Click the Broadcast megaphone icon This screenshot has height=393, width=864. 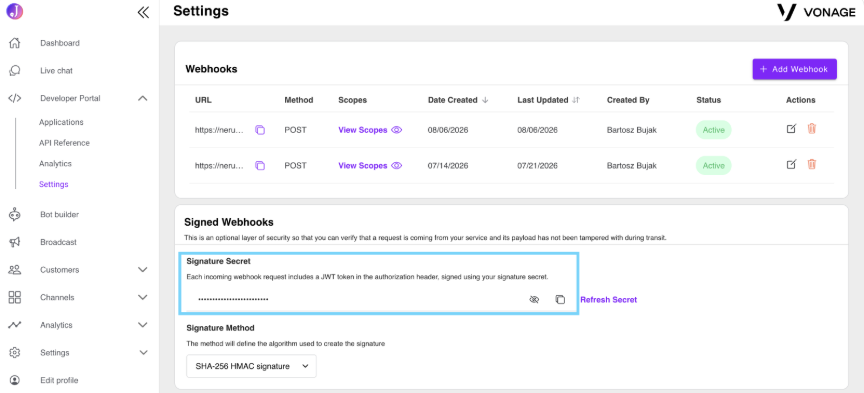pyautogui.click(x=15, y=242)
